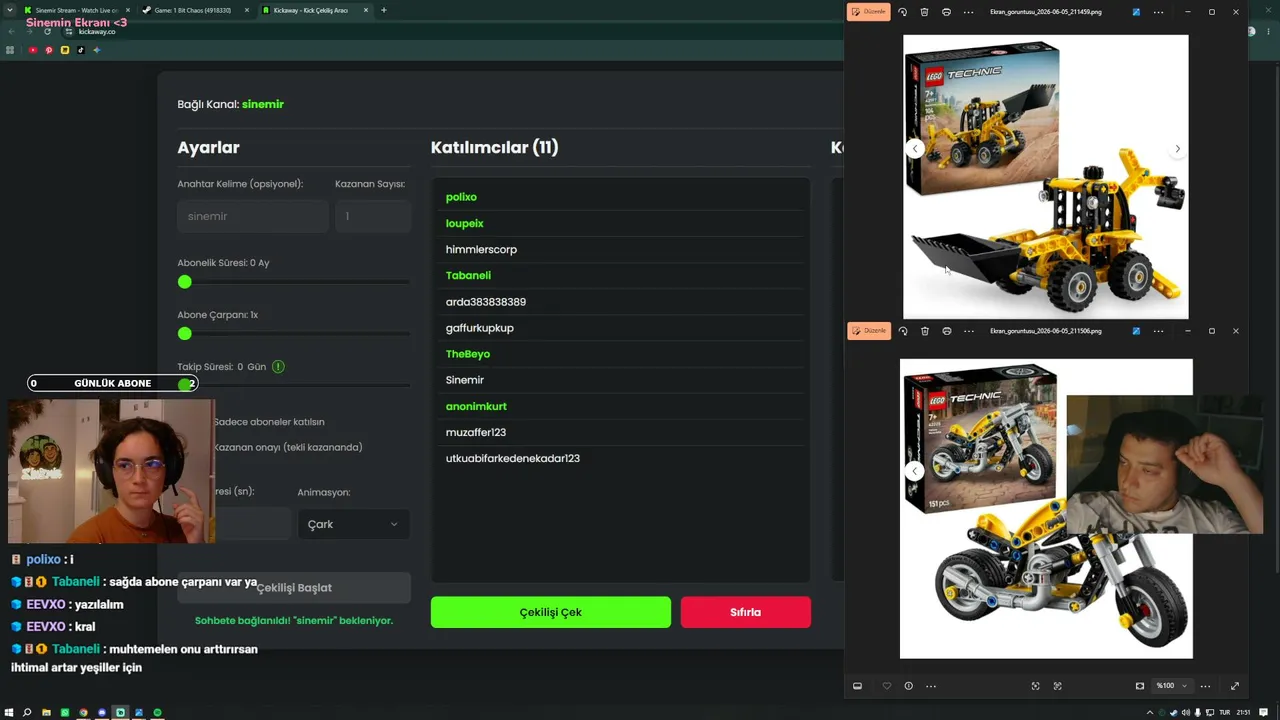Open the TikTok bookmark icon
The image size is (1280, 720).
[81, 50]
